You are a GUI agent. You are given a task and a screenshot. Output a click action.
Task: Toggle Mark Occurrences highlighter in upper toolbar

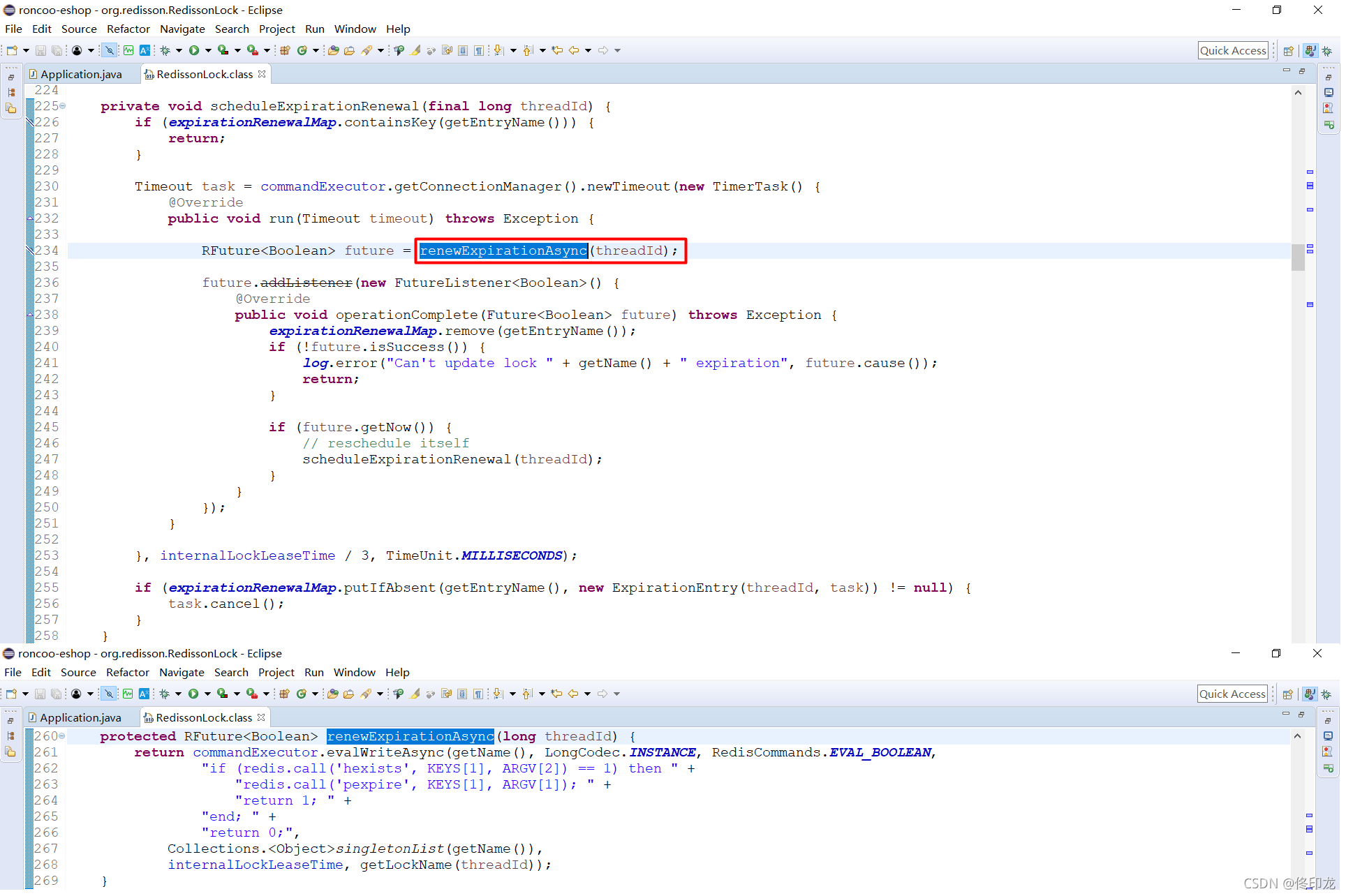(x=415, y=50)
